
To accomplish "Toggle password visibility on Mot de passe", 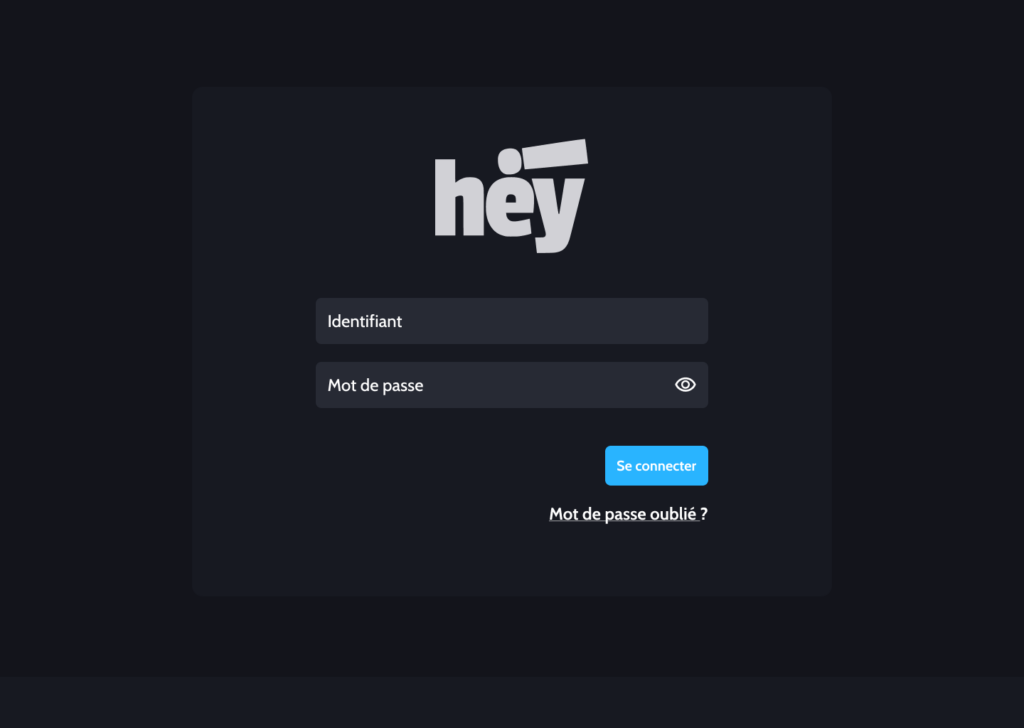I will (685, 385).
